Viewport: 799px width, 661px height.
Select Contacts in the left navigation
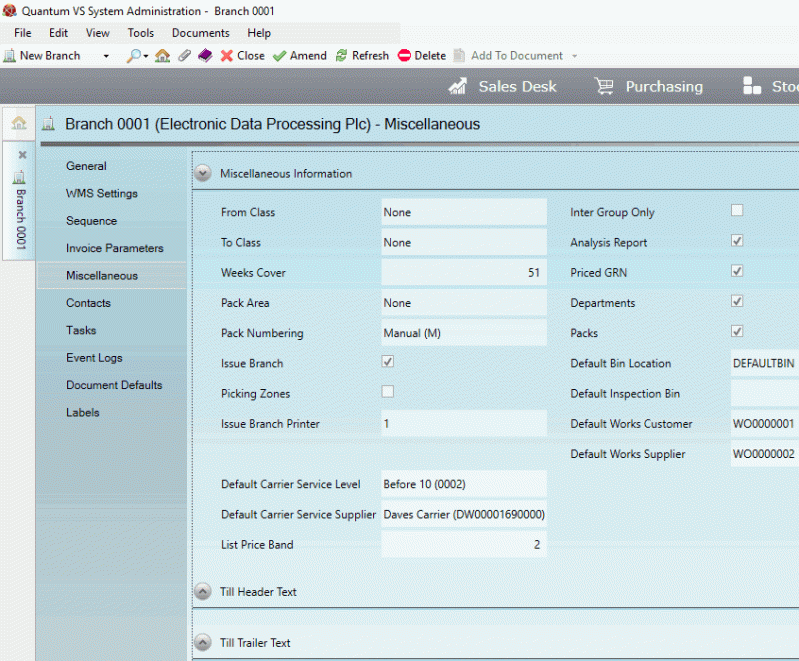[88, 303]
